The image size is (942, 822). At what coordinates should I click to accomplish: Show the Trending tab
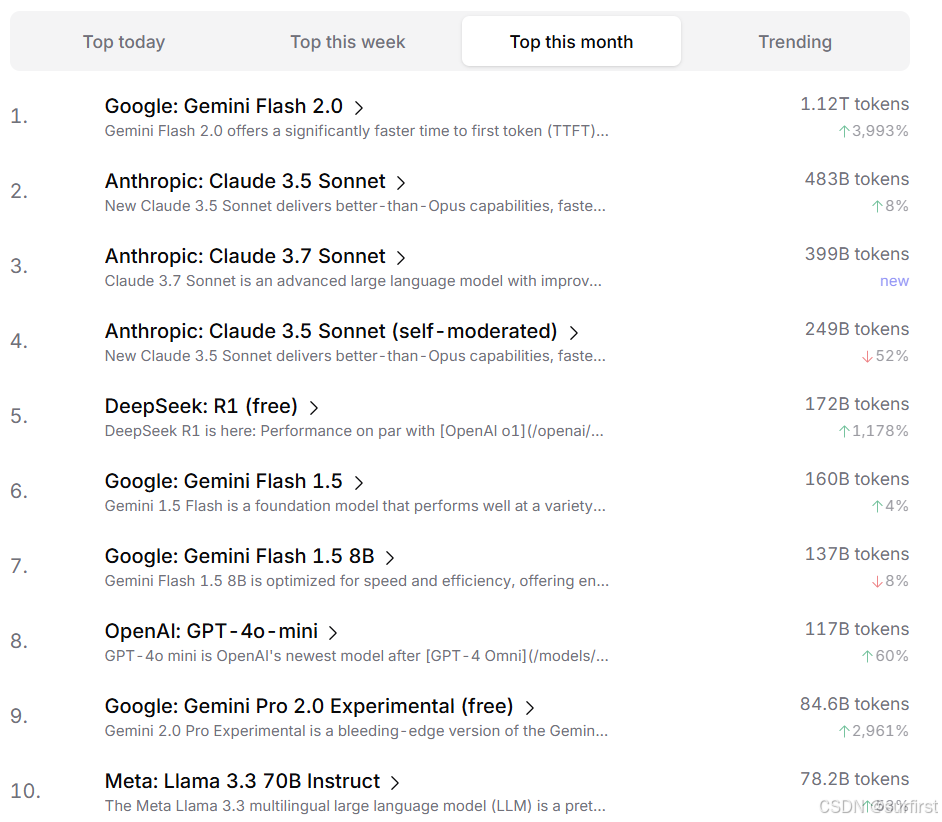(795, 42)
